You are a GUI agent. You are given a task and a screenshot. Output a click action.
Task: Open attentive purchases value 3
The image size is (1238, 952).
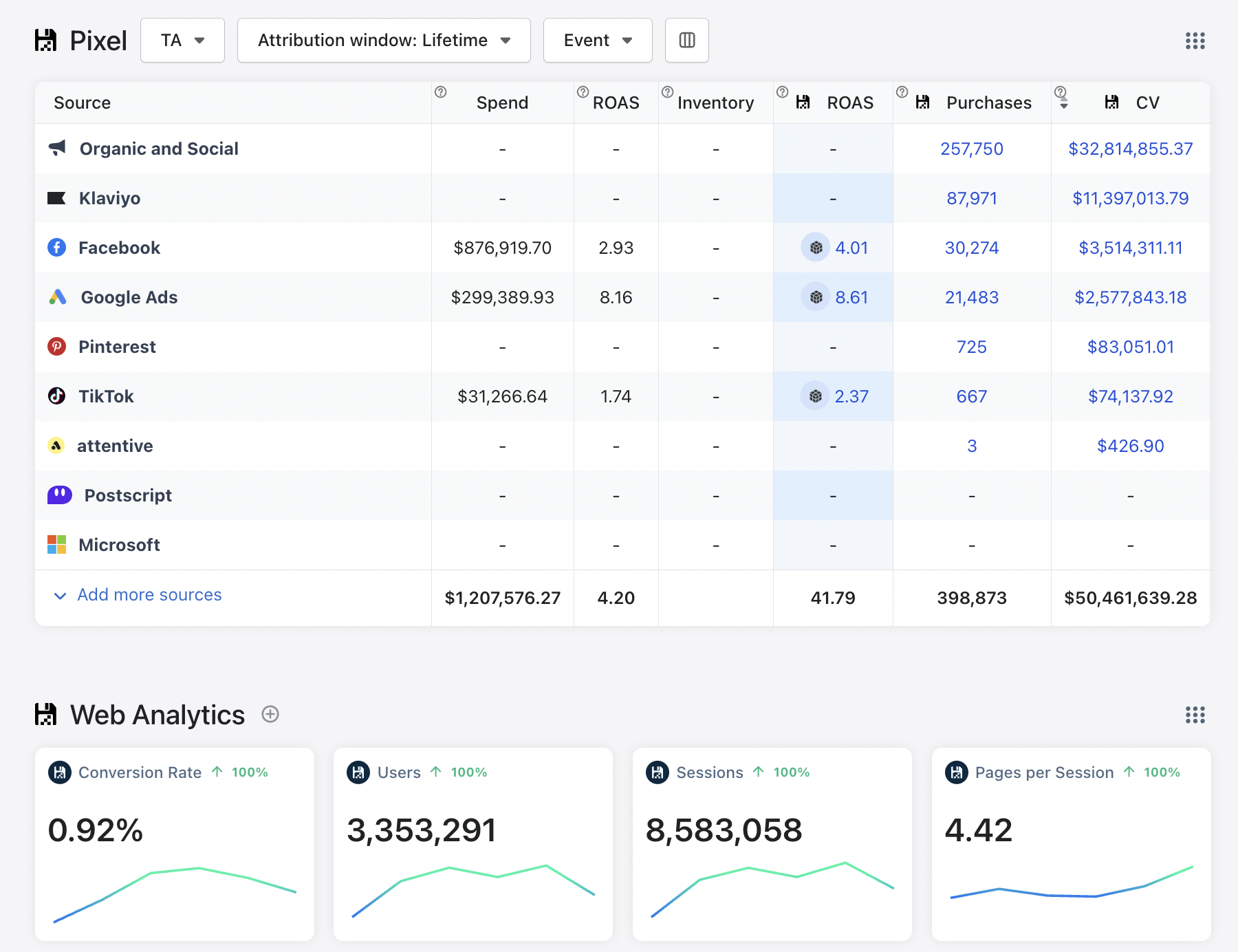pos(972,446)
